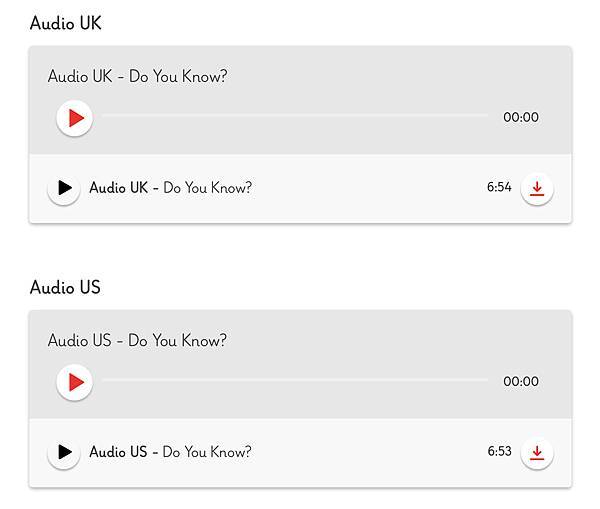Click the 00:00 timer in Audio US player
Screen dimensions: 600x509
coord(521,381)
